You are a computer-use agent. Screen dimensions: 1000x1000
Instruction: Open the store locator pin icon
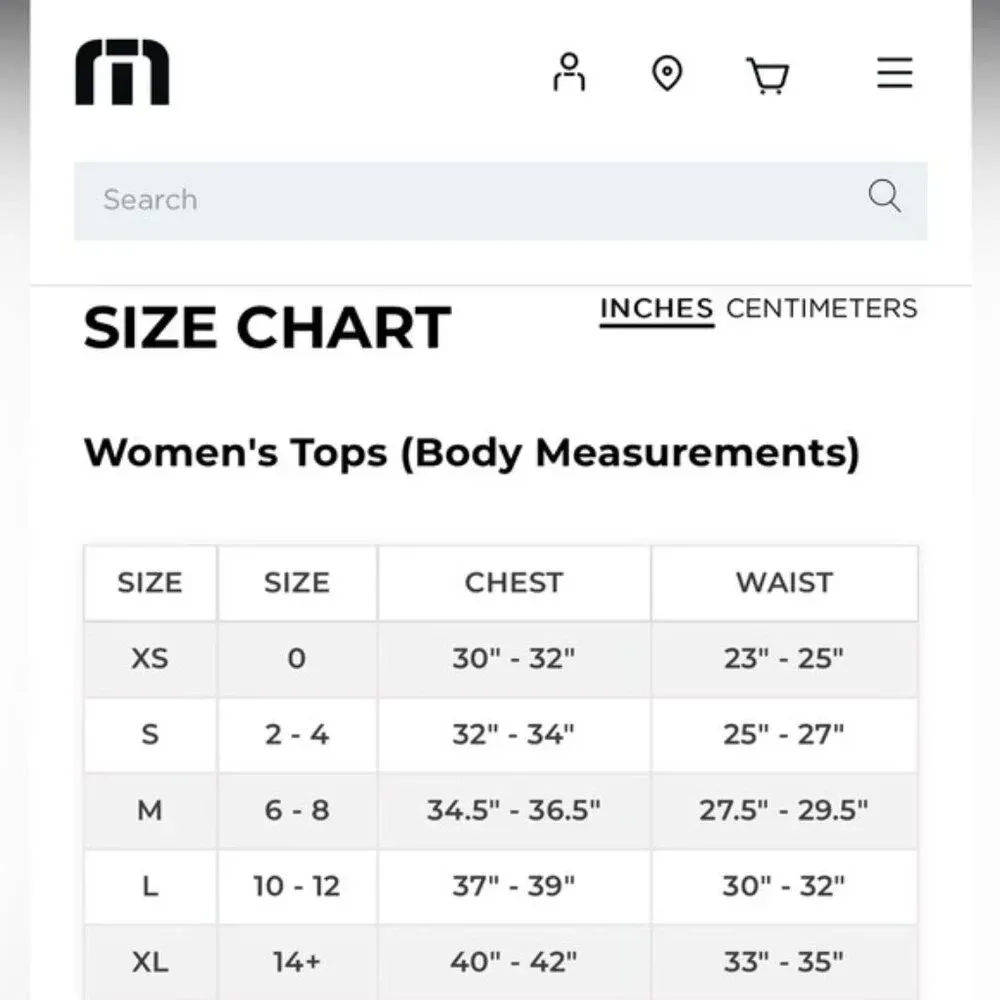click(x=667, y=74)
